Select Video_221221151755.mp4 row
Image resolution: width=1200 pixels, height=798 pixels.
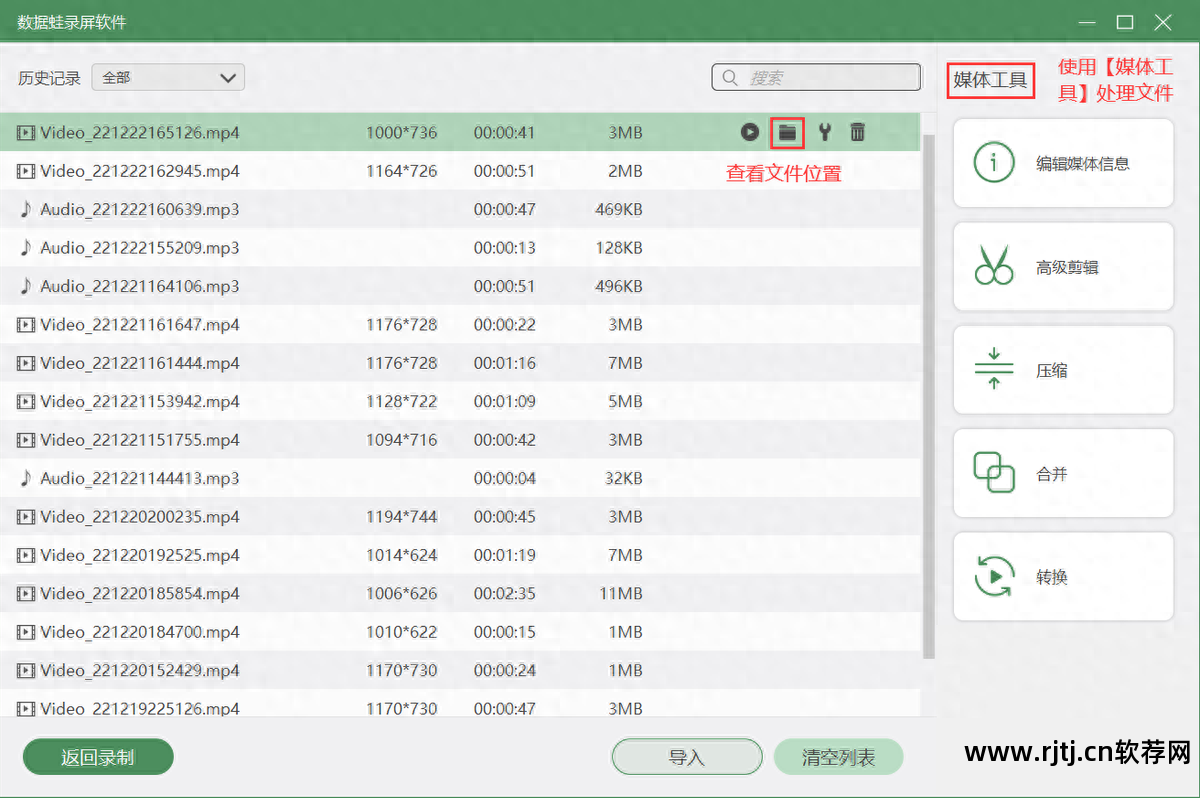pyautogui.click(x=460, y=440)
